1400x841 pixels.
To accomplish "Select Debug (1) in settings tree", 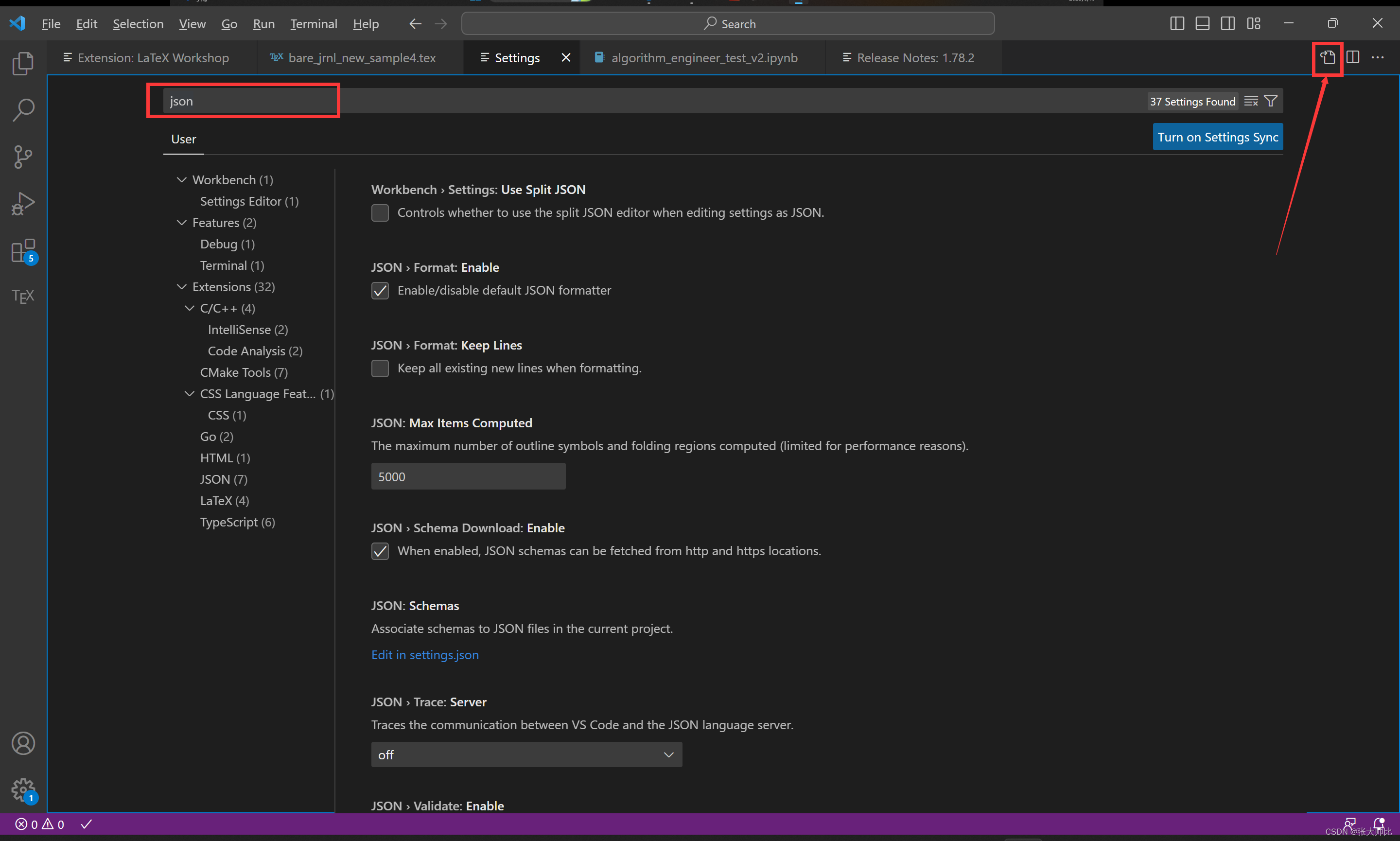I will coord(227,244).
